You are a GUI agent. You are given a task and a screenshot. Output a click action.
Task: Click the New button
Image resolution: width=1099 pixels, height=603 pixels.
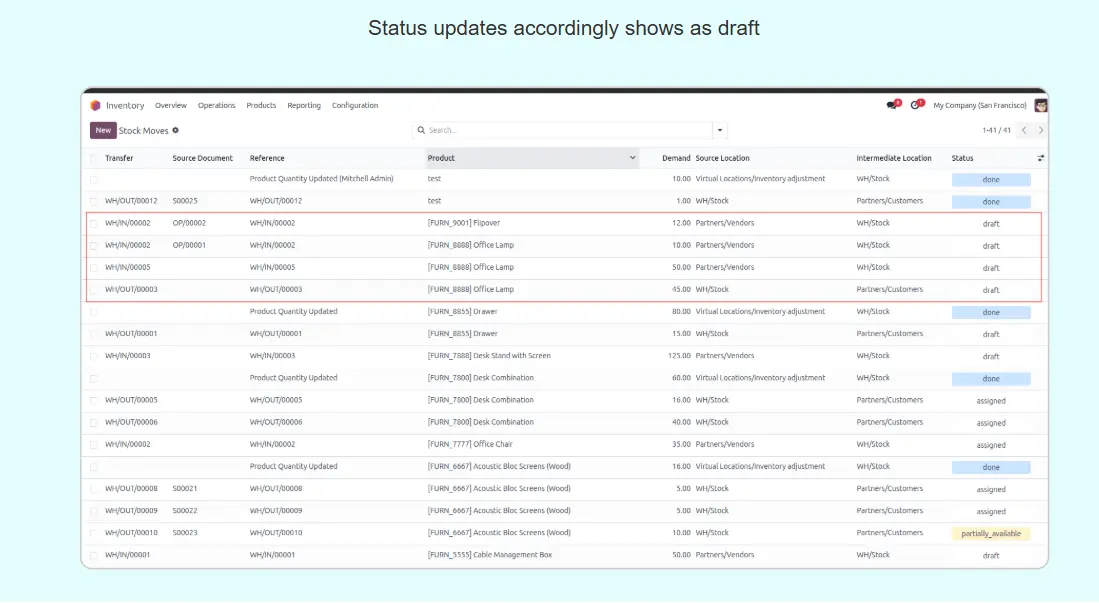pyautogui.click(x=103, y=130)
